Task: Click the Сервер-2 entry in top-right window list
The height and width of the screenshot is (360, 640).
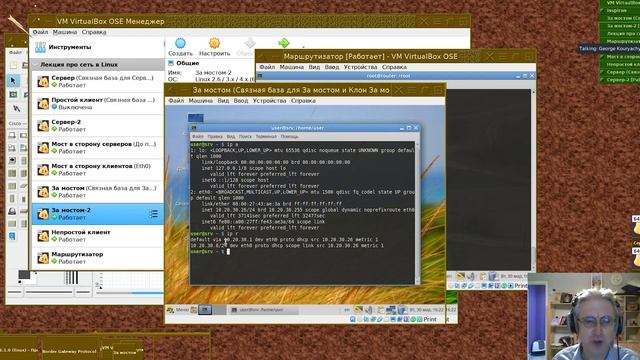Action: [620, 80]
